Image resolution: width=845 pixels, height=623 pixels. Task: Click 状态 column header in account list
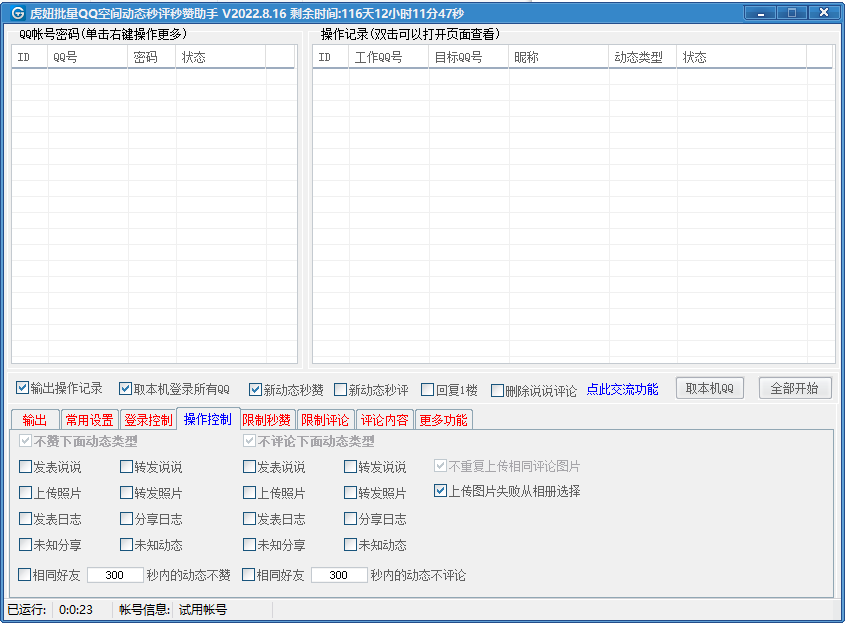pyautogui.click(x=220, y=57)
